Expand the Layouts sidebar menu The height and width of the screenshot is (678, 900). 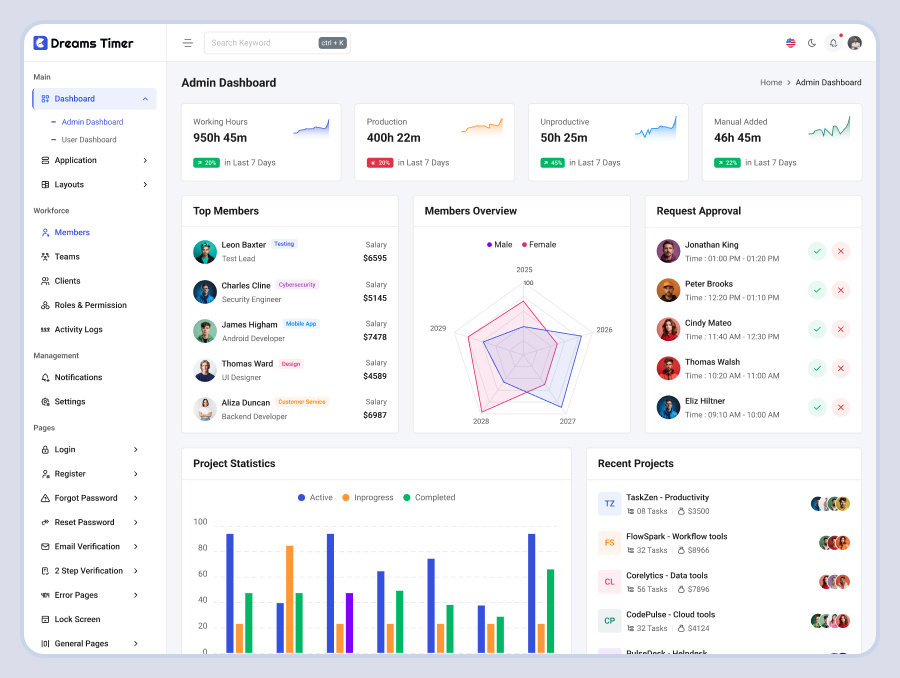[94, 184]
